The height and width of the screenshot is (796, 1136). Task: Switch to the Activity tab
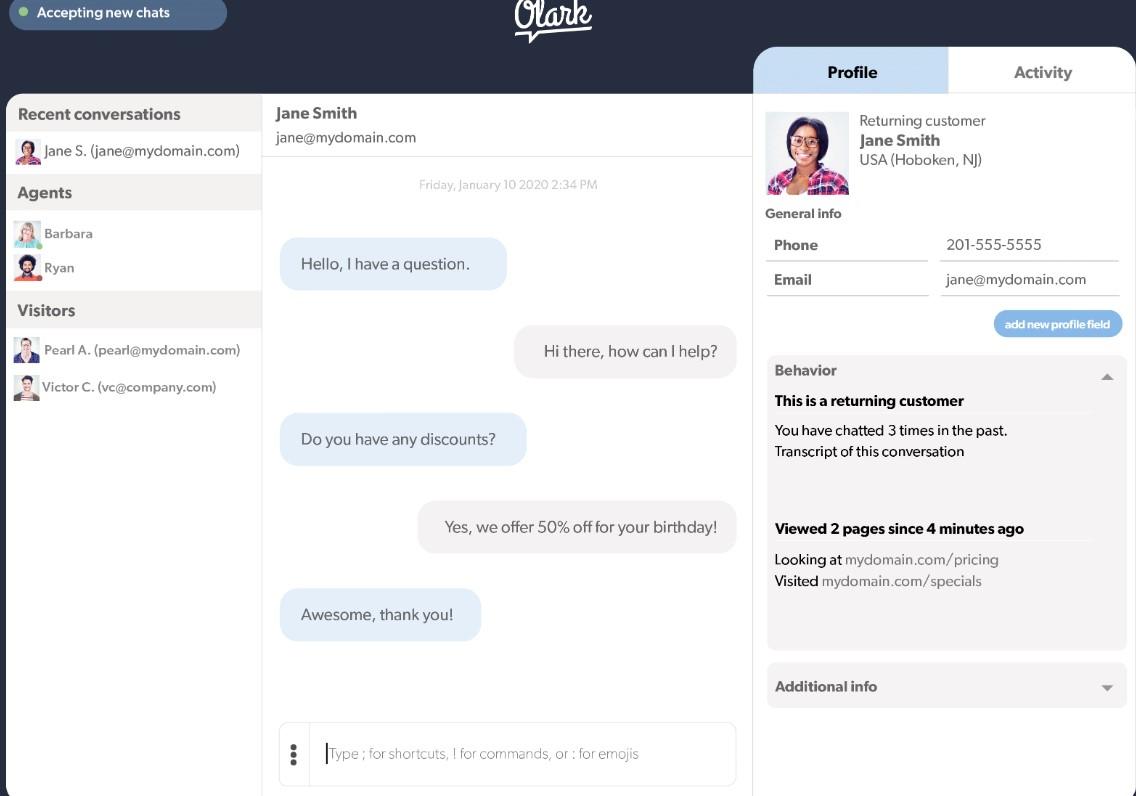[1042, 72]
